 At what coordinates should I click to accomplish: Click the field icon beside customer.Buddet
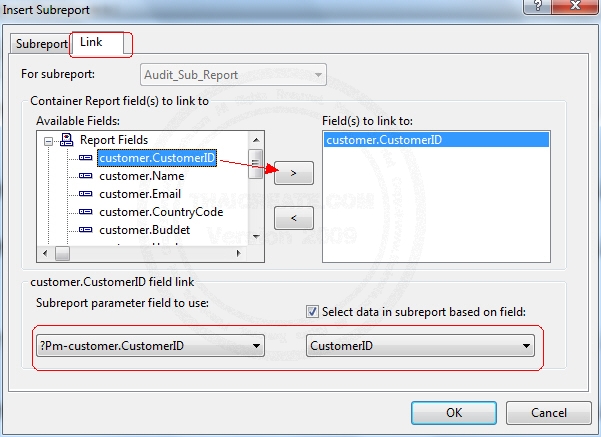pos(85,230)
